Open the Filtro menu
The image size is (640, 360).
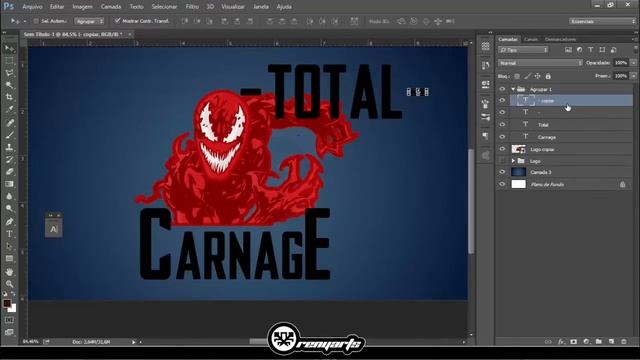click(192, 7)
